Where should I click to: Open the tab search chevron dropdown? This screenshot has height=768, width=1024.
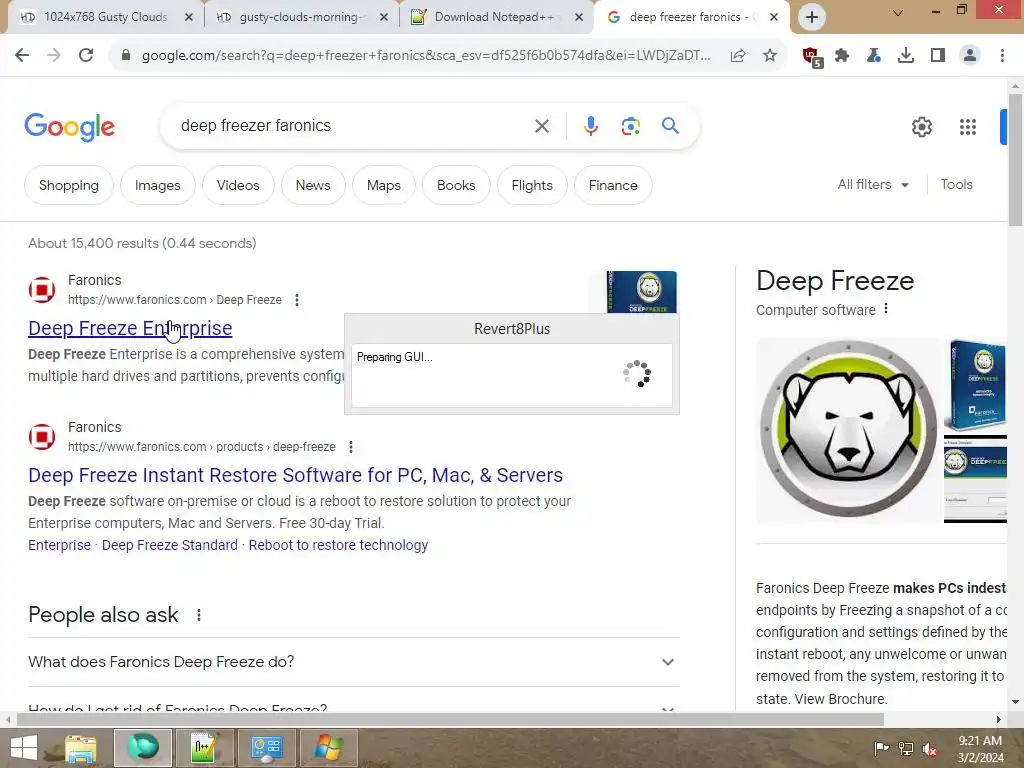coord(898,12)
